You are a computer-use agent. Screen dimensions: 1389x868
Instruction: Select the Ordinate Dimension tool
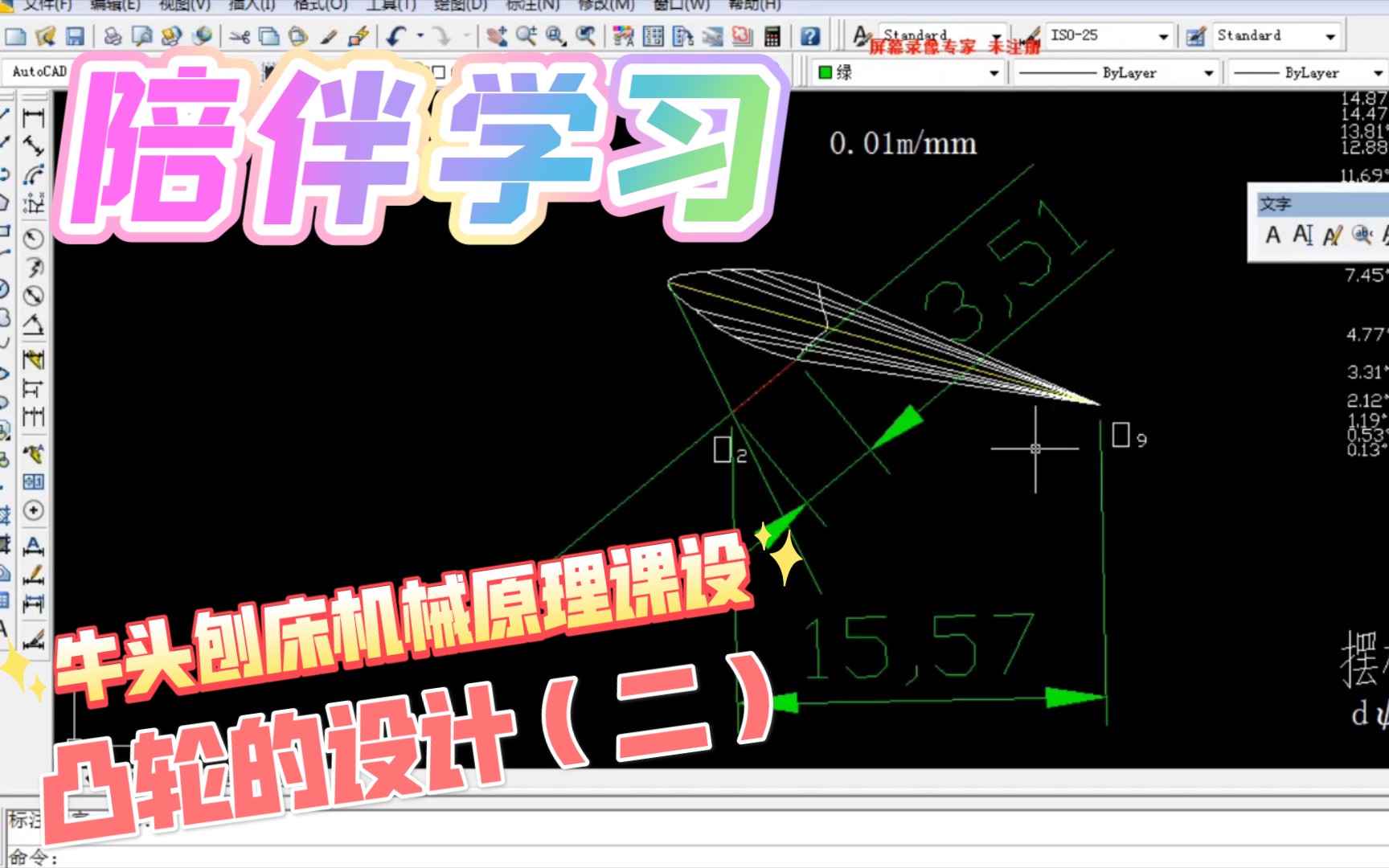click(x=33, y=203)
